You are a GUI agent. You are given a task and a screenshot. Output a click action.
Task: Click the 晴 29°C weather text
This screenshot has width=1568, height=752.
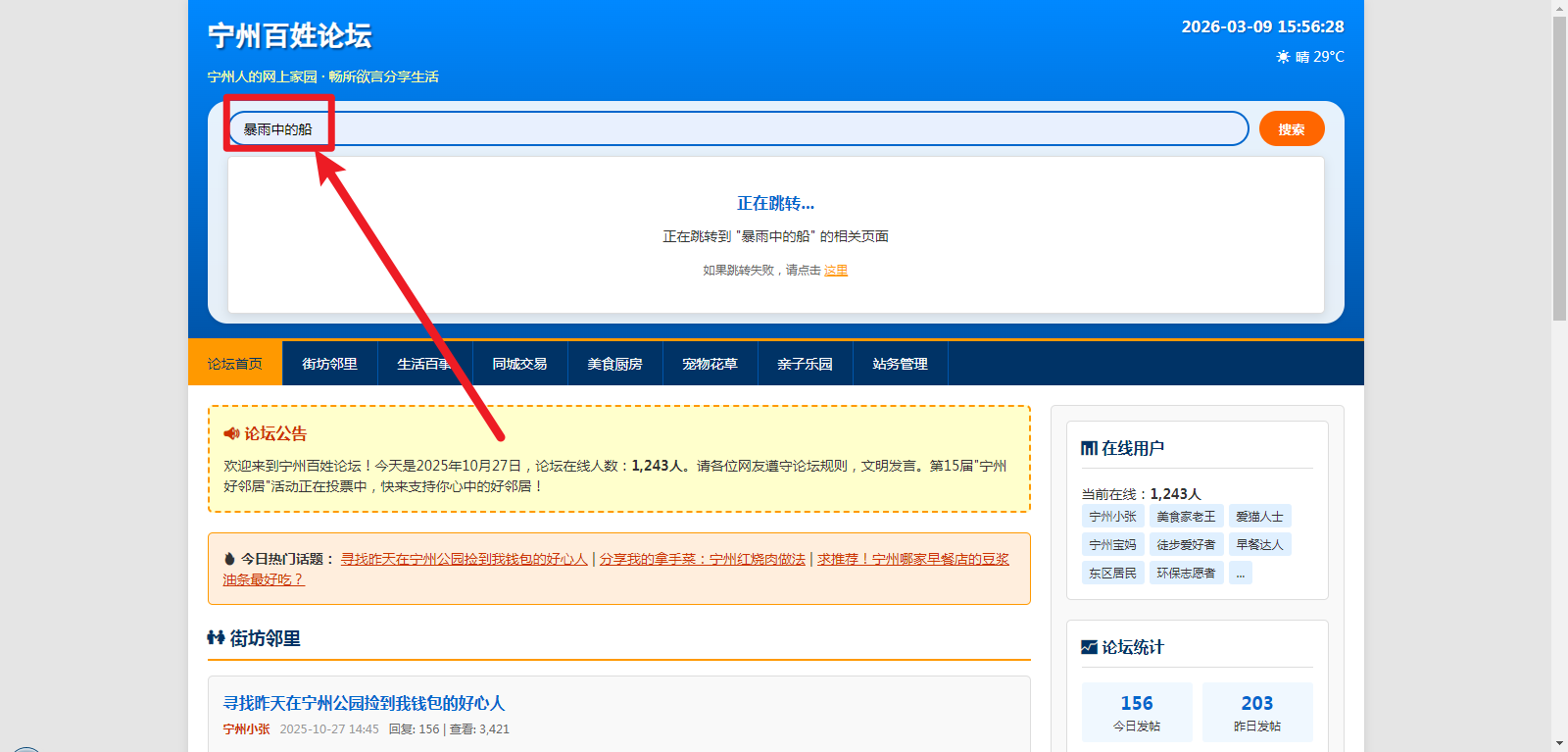tap(1320, 57)
